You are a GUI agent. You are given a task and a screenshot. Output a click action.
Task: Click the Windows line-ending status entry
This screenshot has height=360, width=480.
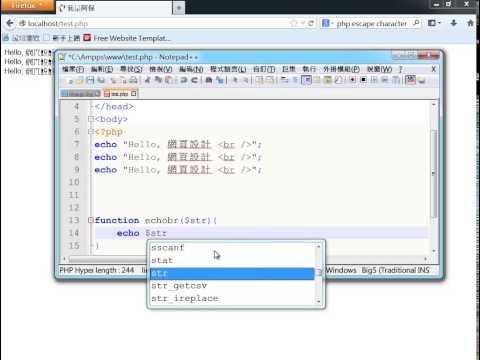[x=341, y=270]
